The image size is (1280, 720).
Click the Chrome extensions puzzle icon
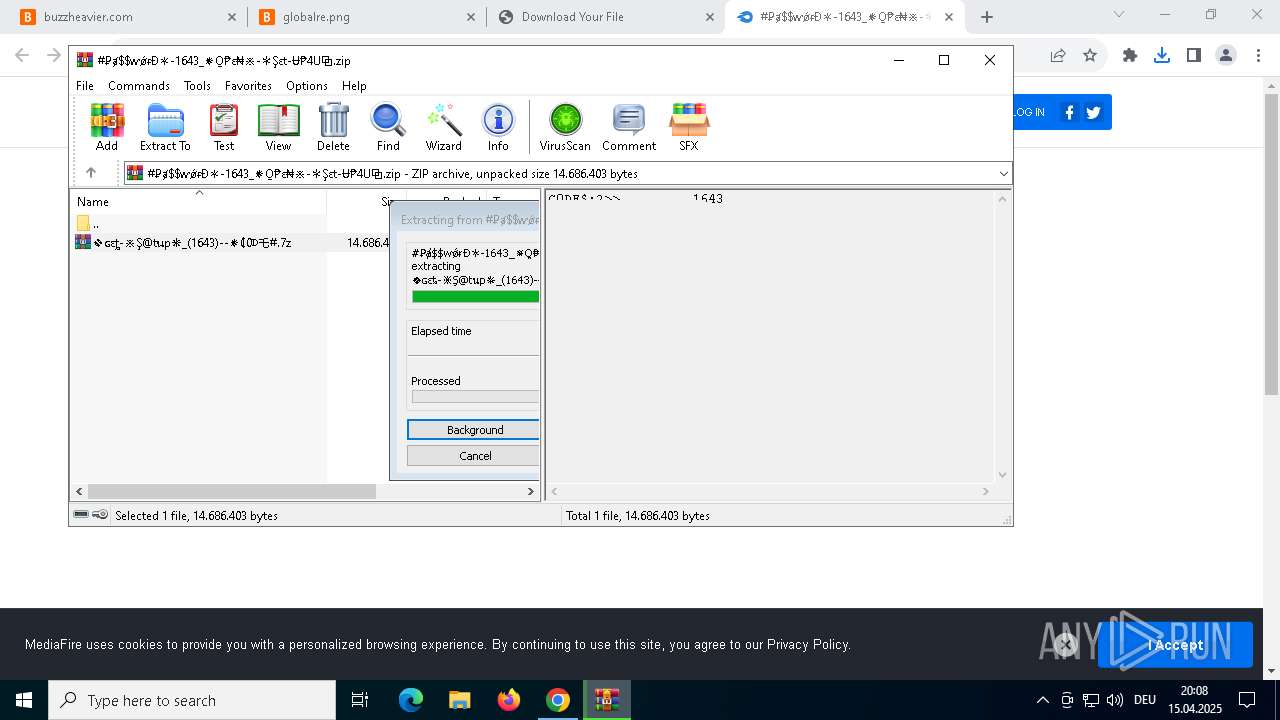(x=1130, y=56)
